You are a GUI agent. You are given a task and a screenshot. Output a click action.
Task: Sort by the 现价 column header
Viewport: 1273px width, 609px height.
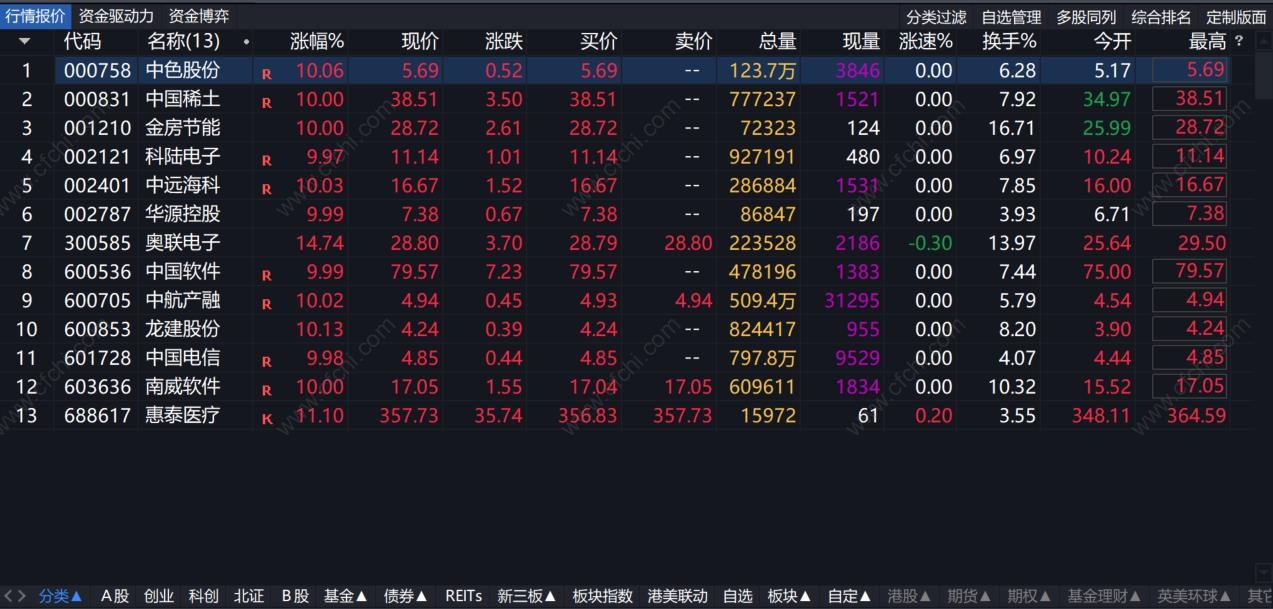pyautogui.click(x=420, y=42)
